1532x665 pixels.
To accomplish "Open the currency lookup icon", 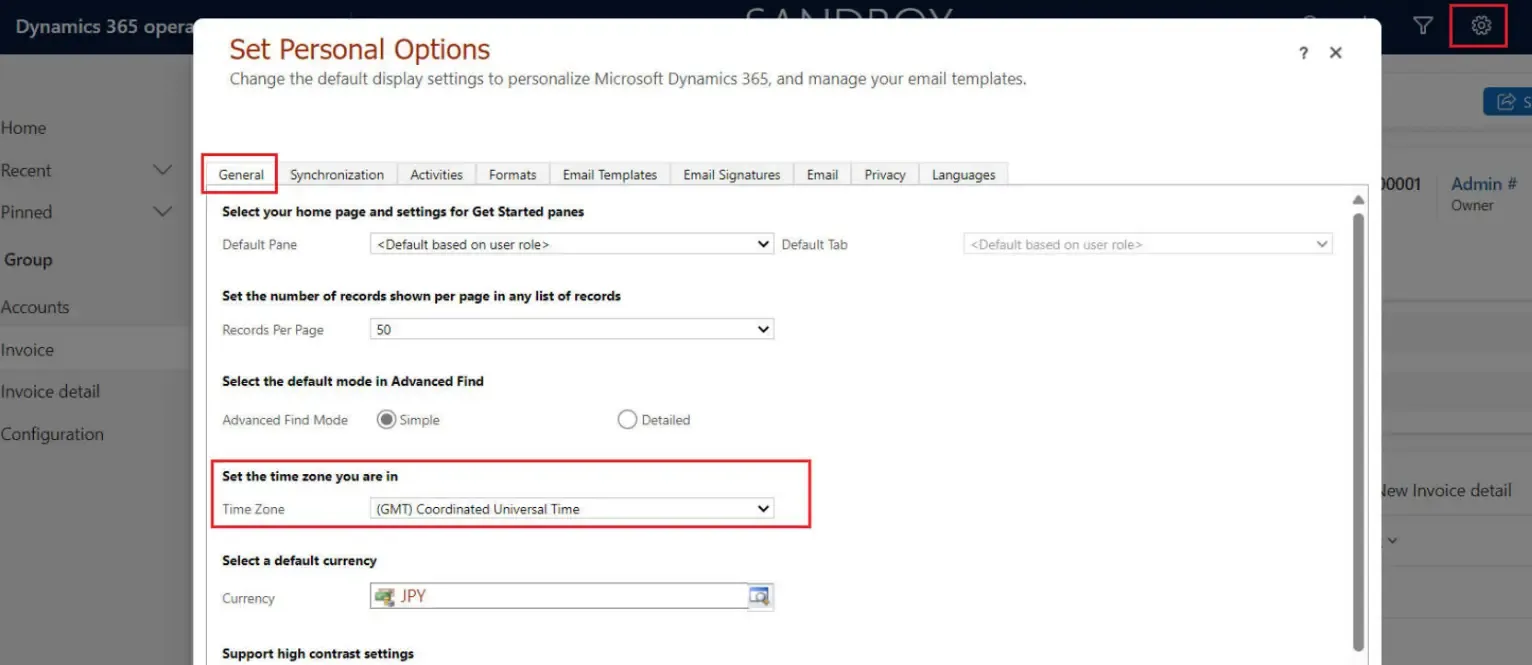I will tap(760, 596).
